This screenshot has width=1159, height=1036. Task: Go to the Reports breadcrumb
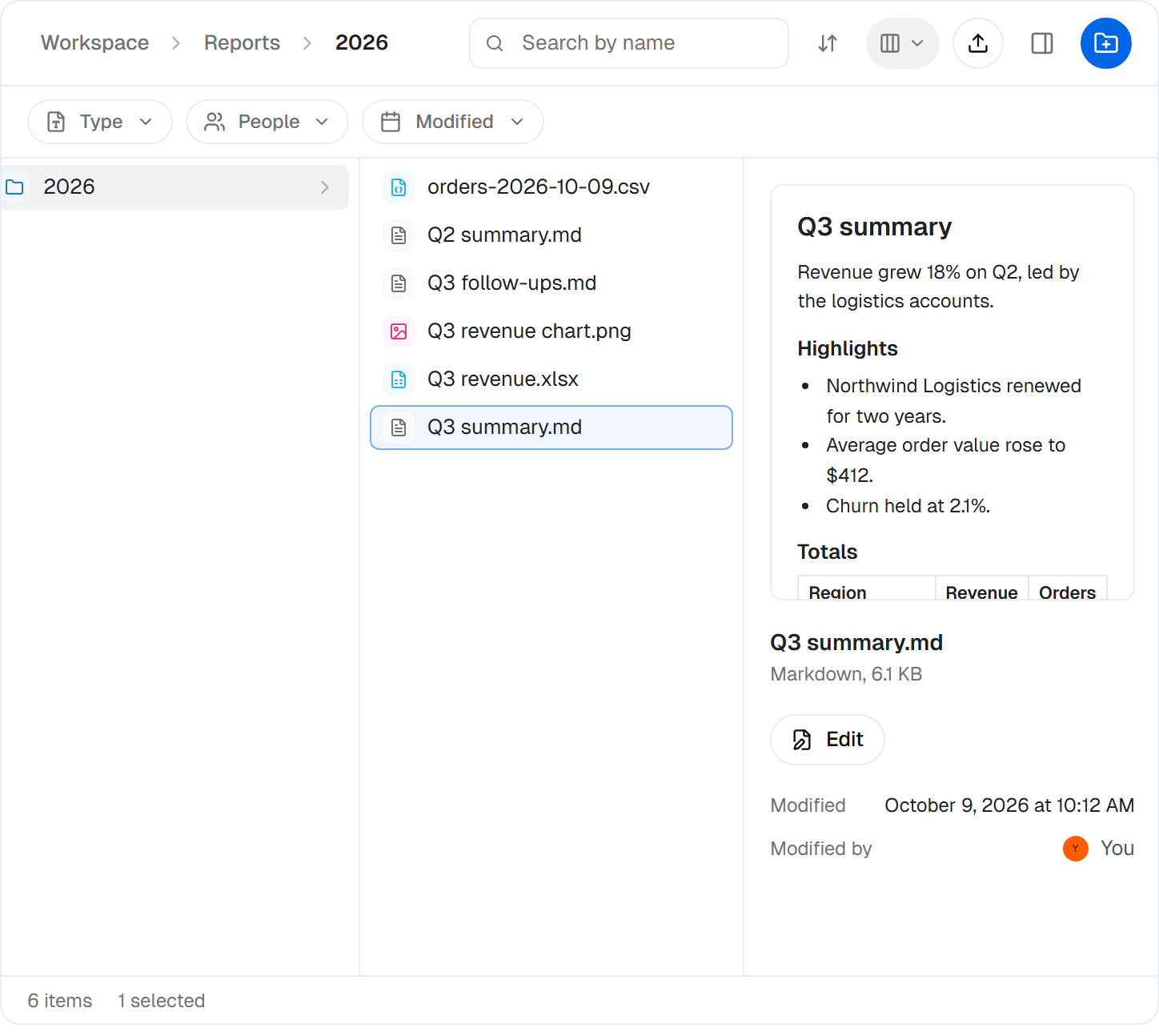pyautogui.click(x=242, y=42)
